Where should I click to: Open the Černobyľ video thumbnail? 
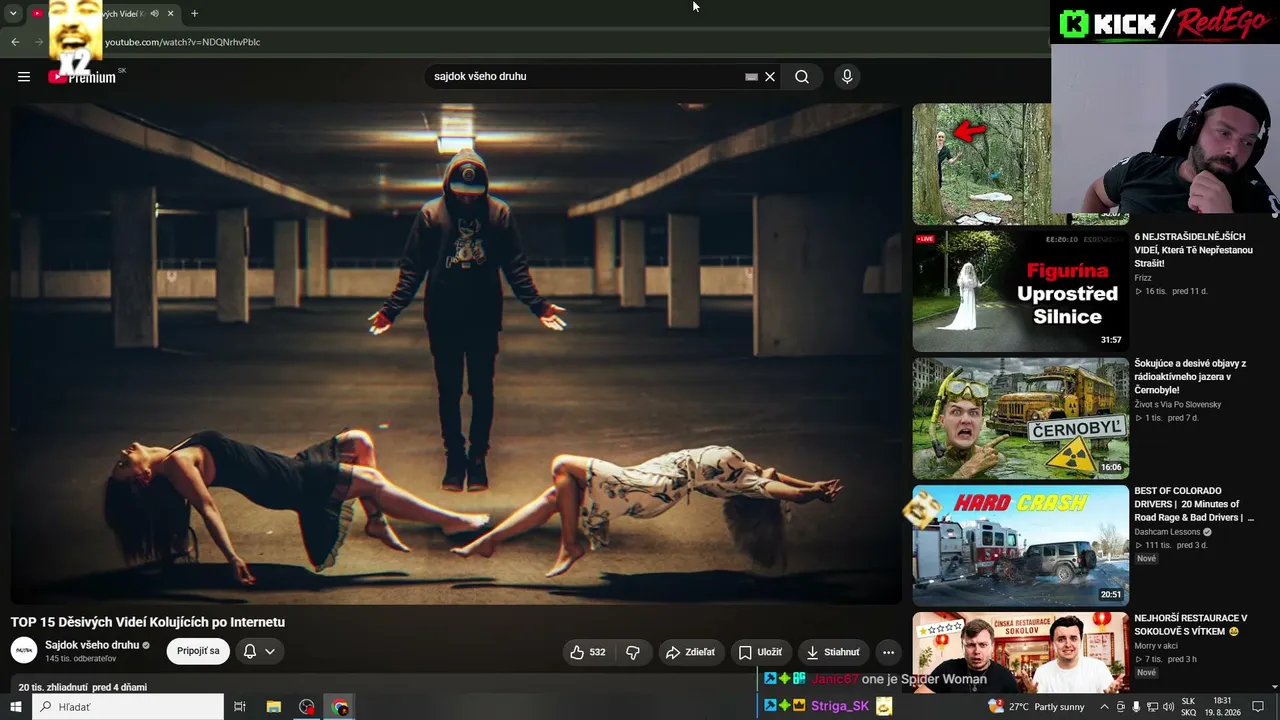coord(1020,418)
